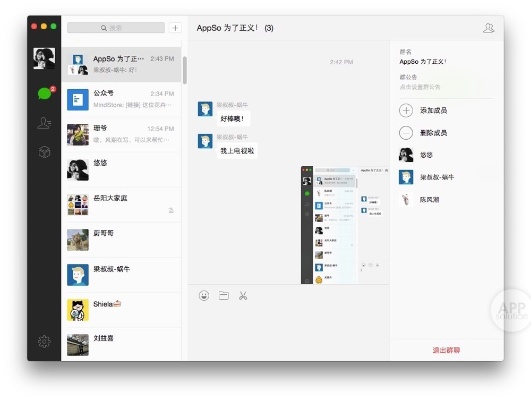Select member 梁叔叔-蜗牛 in members panel
Screen dimensions: 531x400
point(426,177)
